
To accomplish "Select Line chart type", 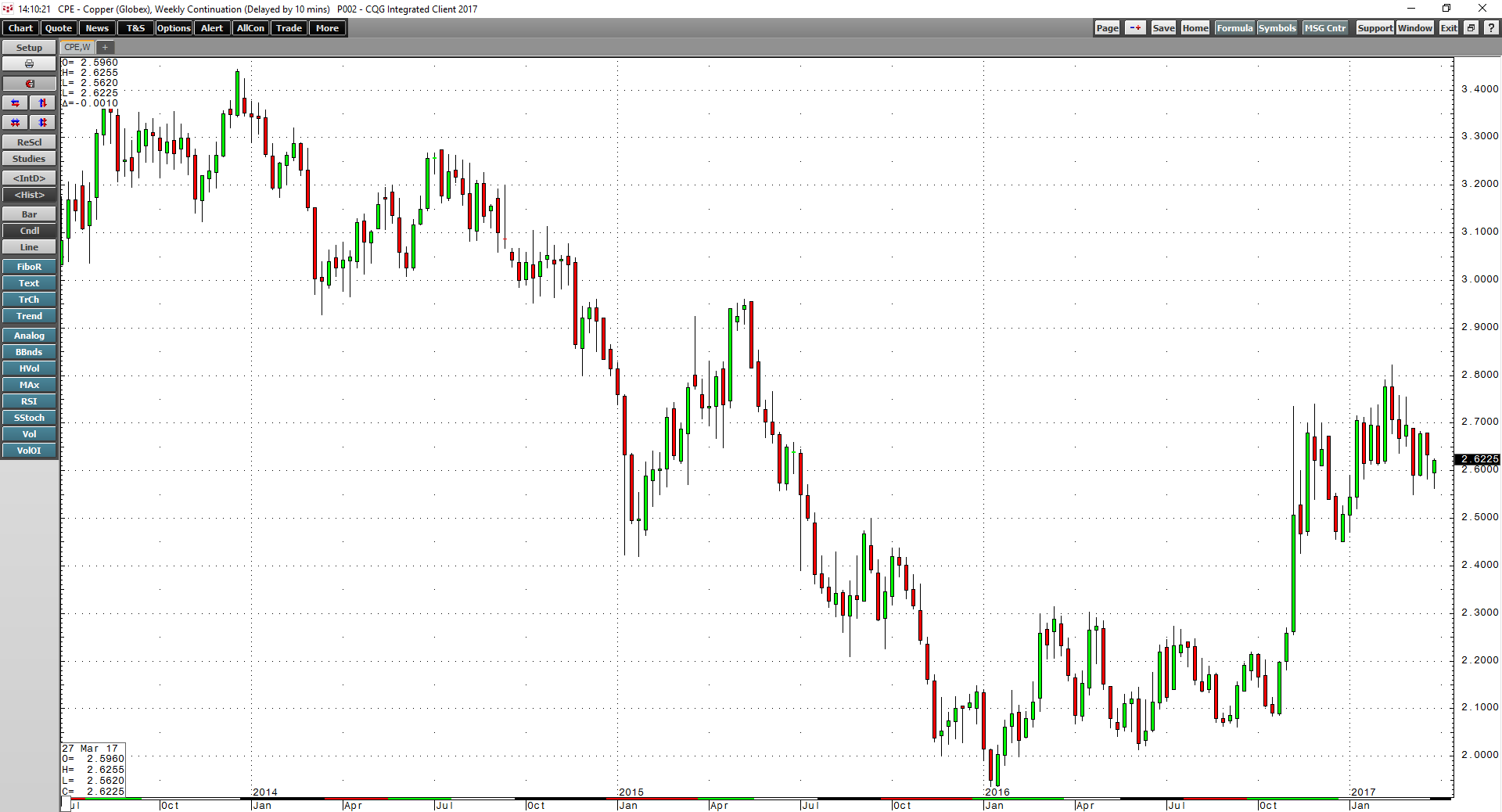I will click(29, 247).
